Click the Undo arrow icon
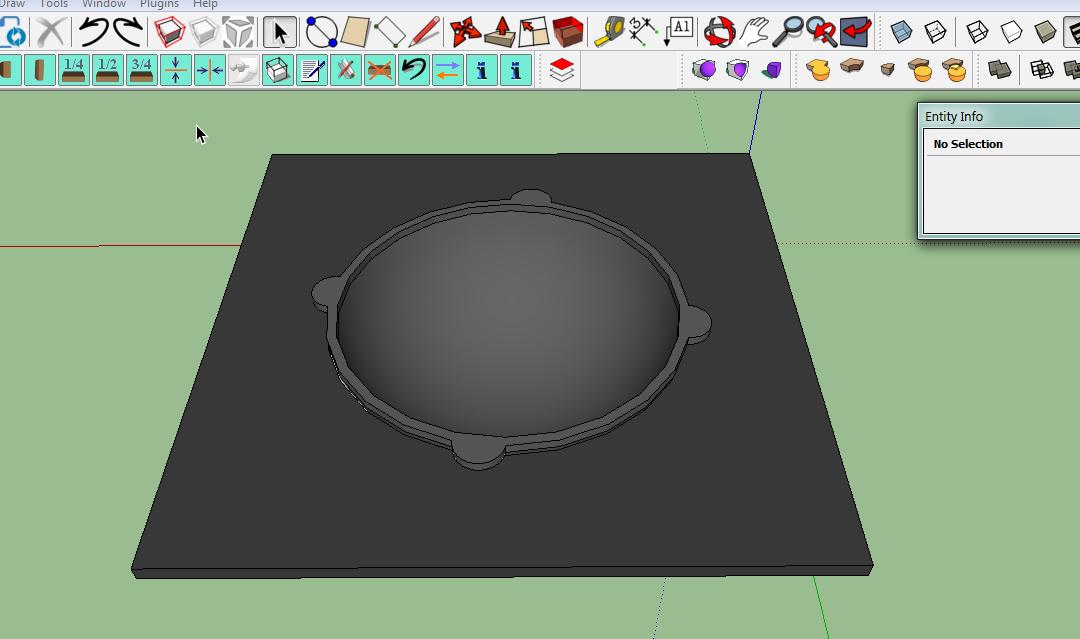 (93, 33)
